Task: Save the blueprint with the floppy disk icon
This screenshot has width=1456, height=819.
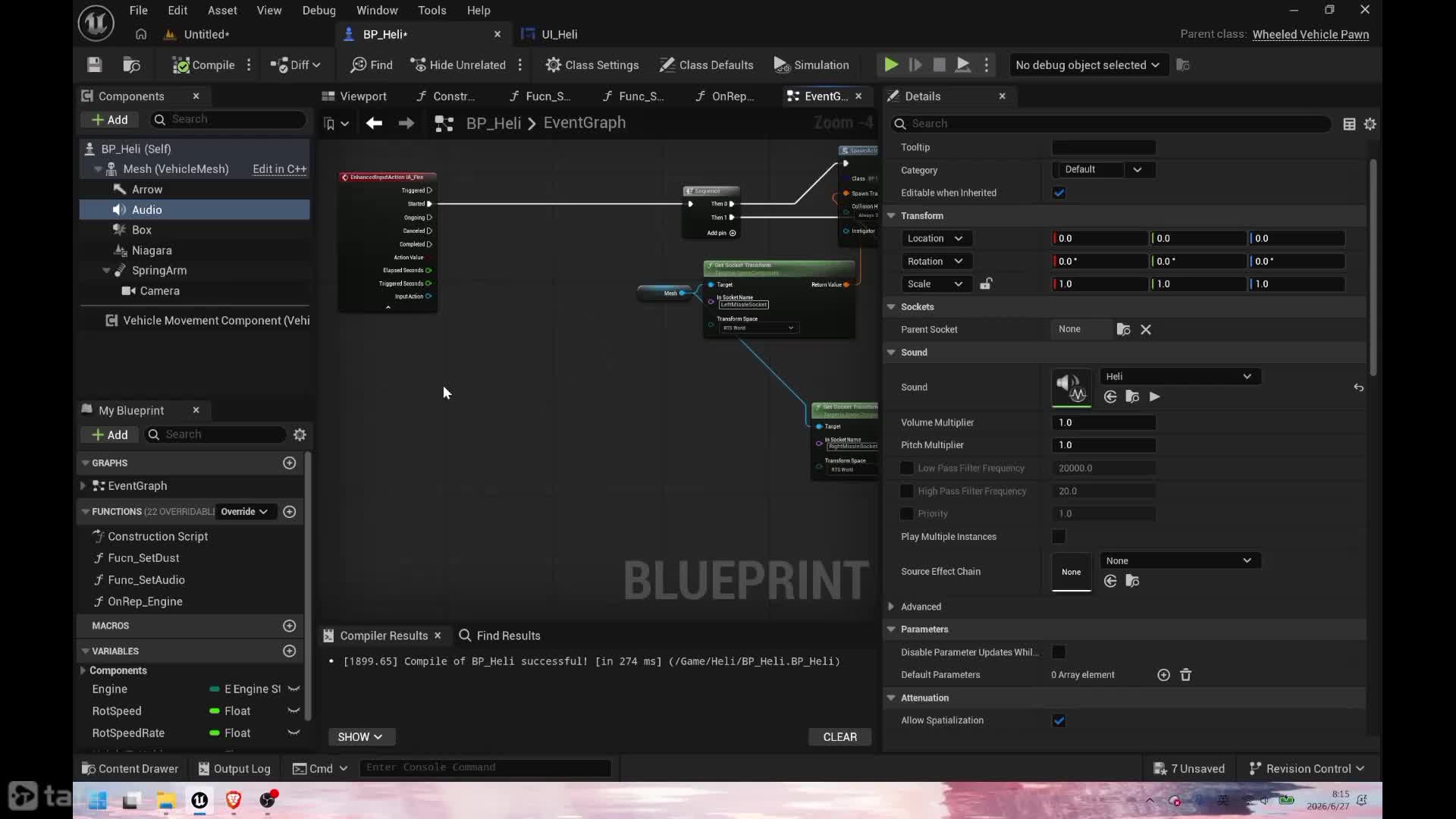Action: (94, 65)
